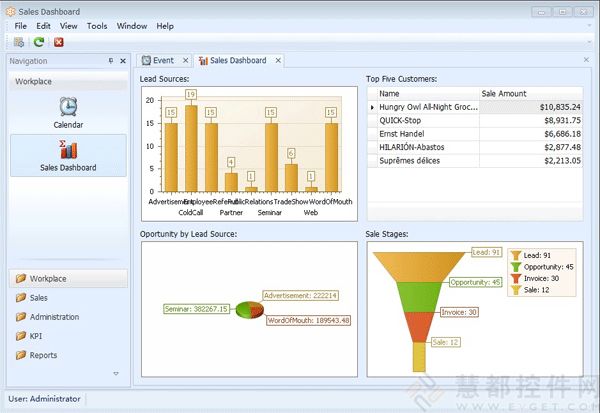Pin the Navigation panel with pushpin icon
This screenshot has width=600, height=413.
pyautogui.click(x=111, y=61)
